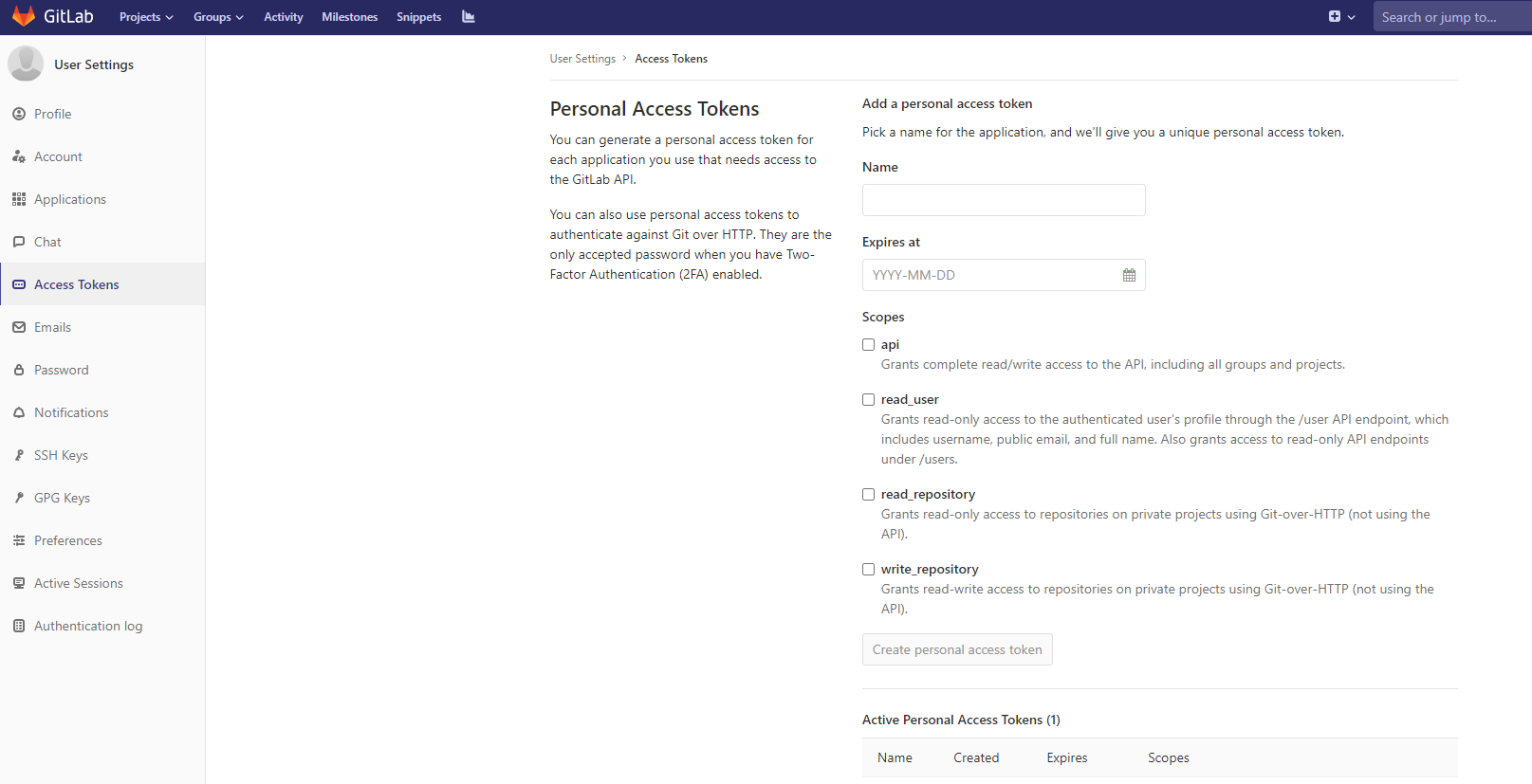Image resolution: width=1532 pixels, height=784 pixels.
Task: Enable the api scope checkbox
Action: point(868,345)
